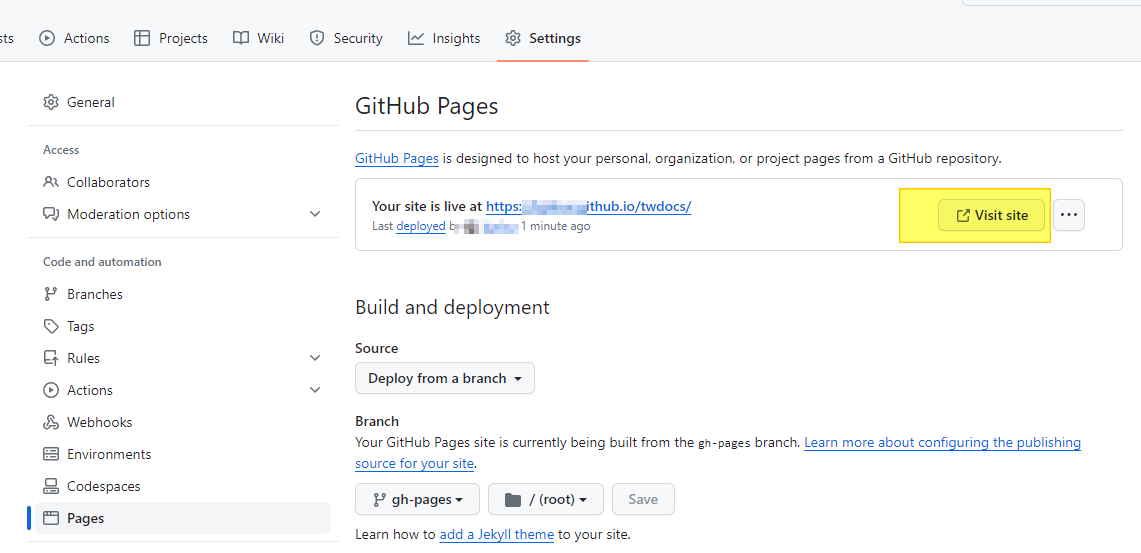
Task: Open Webhooks settings
Action: pos(183,422)
